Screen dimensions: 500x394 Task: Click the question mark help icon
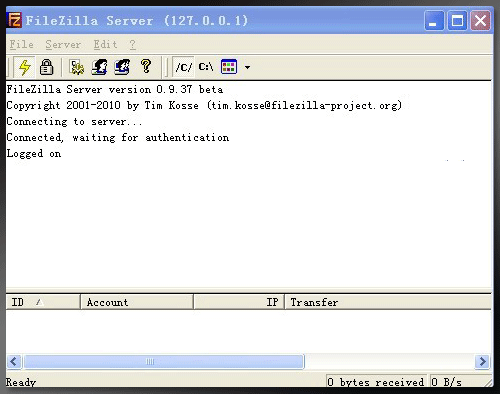[x=146, y=66]
